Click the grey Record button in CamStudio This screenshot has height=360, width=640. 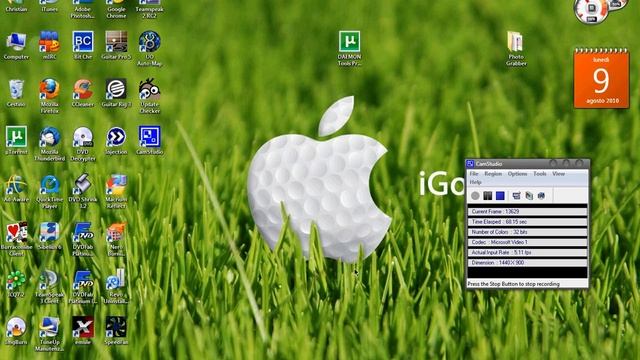coord(475,196)
